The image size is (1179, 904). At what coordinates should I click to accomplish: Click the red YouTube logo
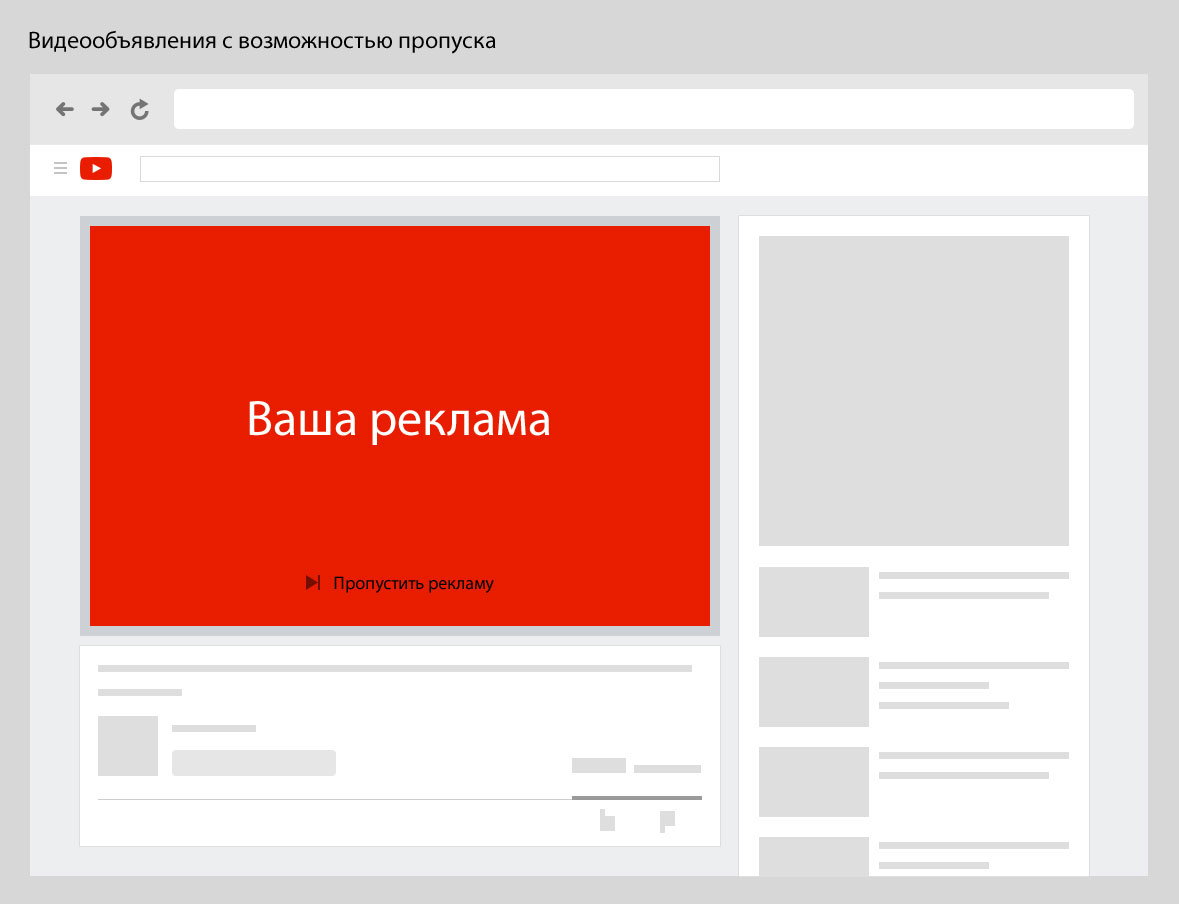(96, 169)
